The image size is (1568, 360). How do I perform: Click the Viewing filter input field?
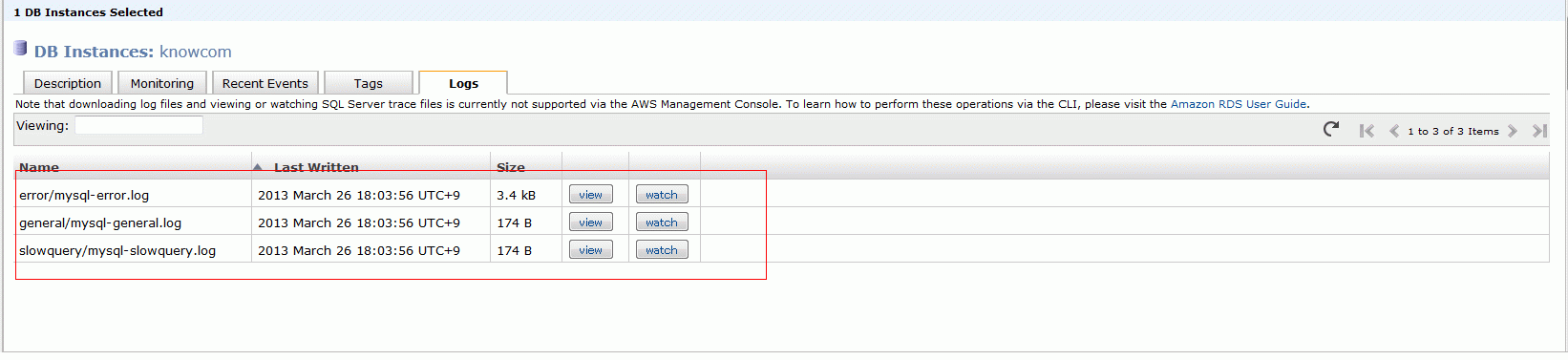138,125
